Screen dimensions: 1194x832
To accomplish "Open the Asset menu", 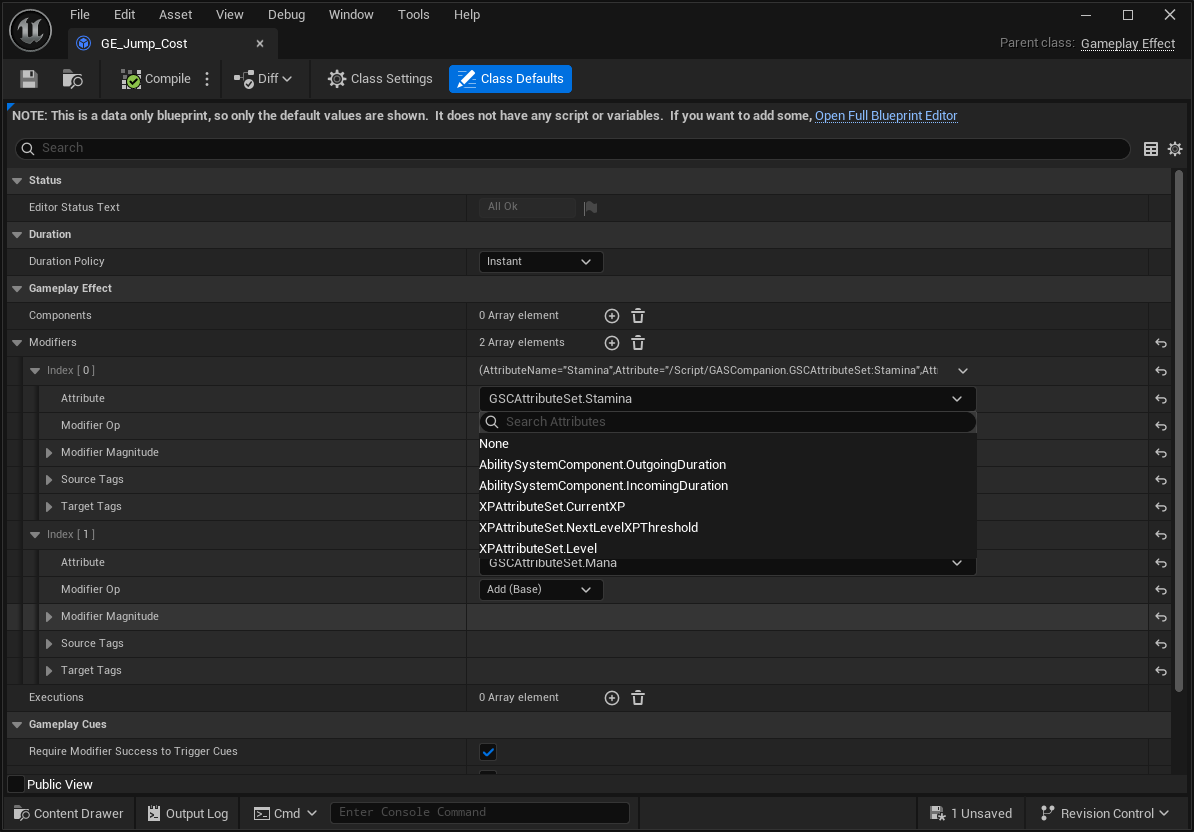I will pos(175,14).
